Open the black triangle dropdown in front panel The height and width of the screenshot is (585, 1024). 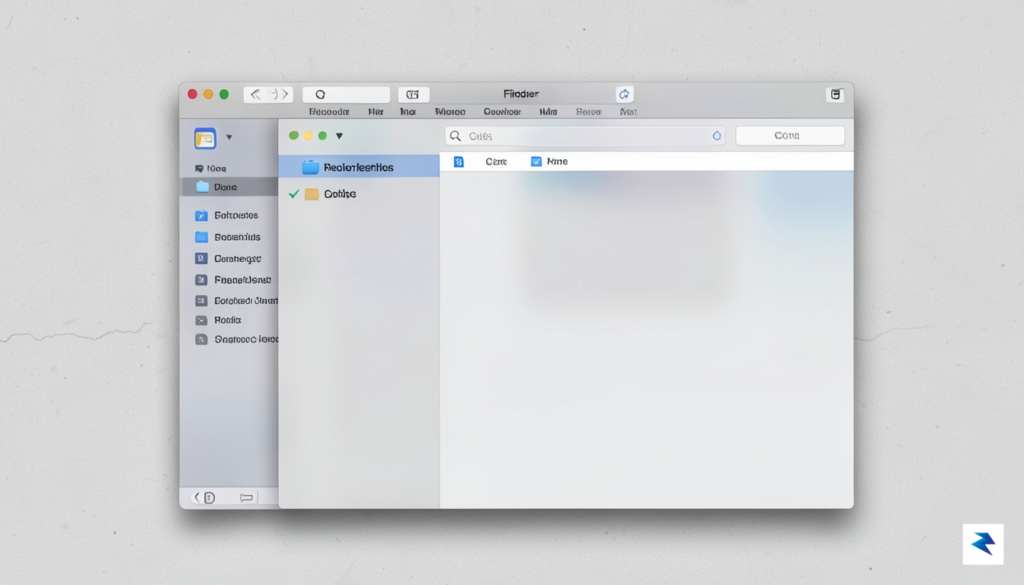(x=339, y=136)
